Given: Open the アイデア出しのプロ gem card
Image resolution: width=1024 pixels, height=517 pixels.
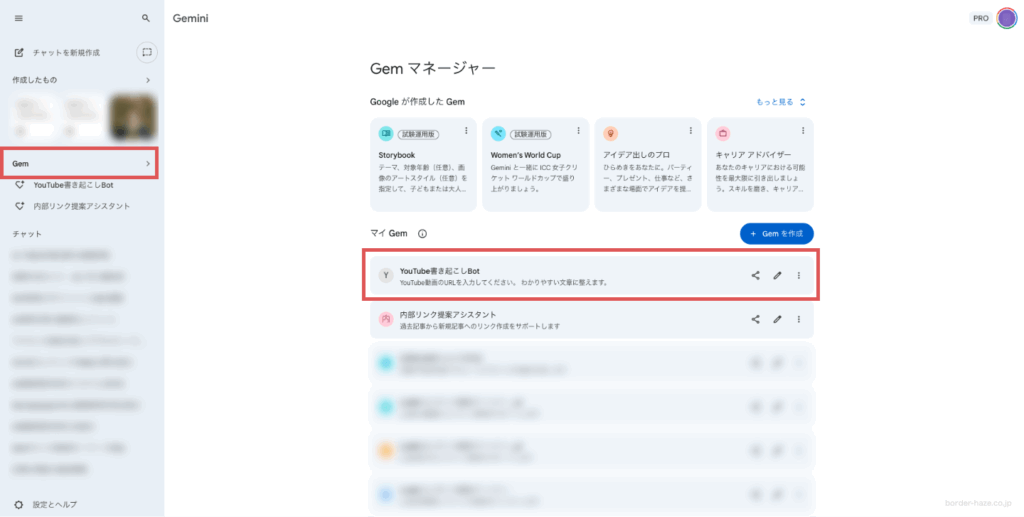Looking at the screenshot, I should (x=648, y=164).
